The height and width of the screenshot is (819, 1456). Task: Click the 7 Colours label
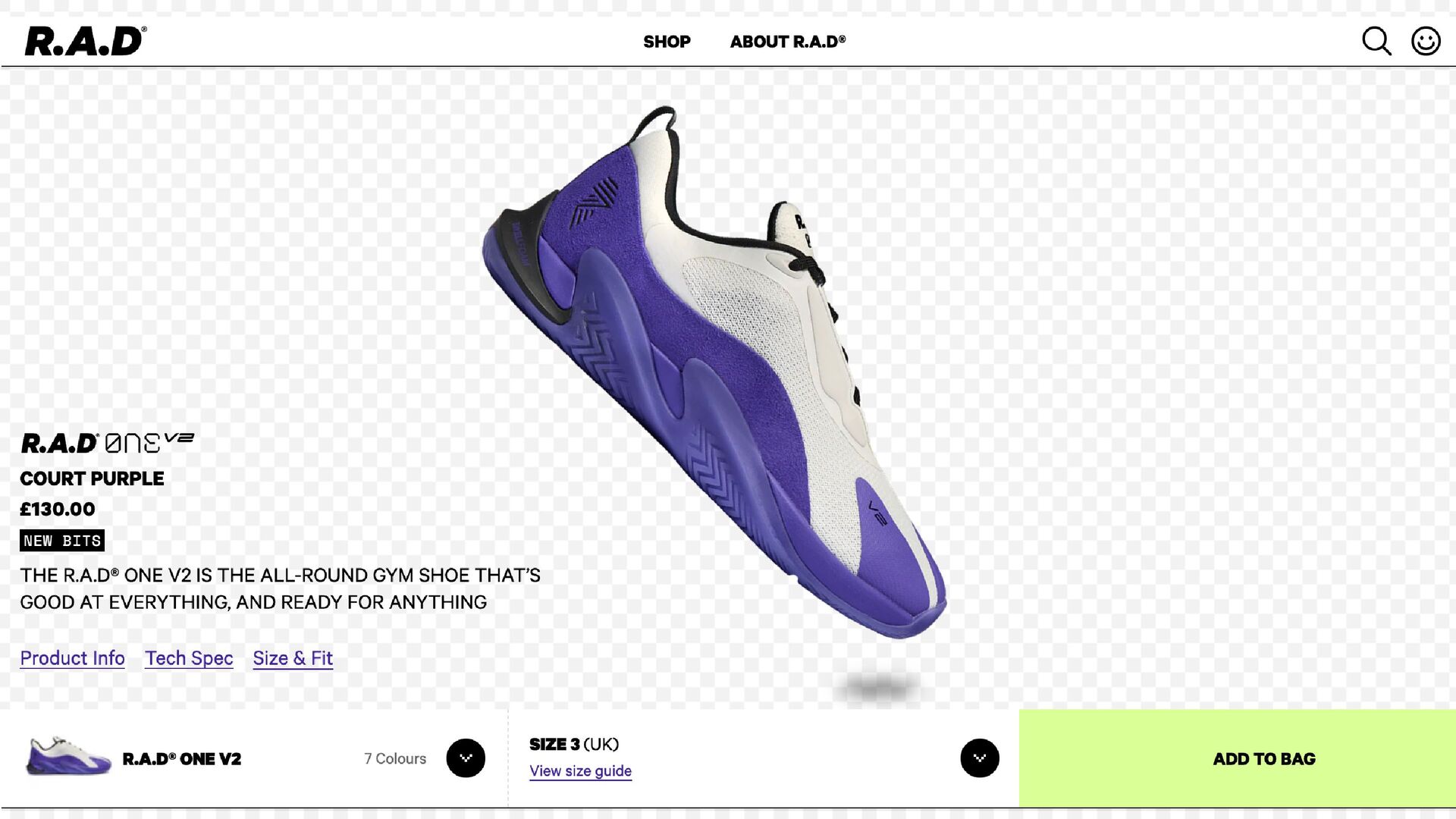pyautogui.click(x=395, y=758)
